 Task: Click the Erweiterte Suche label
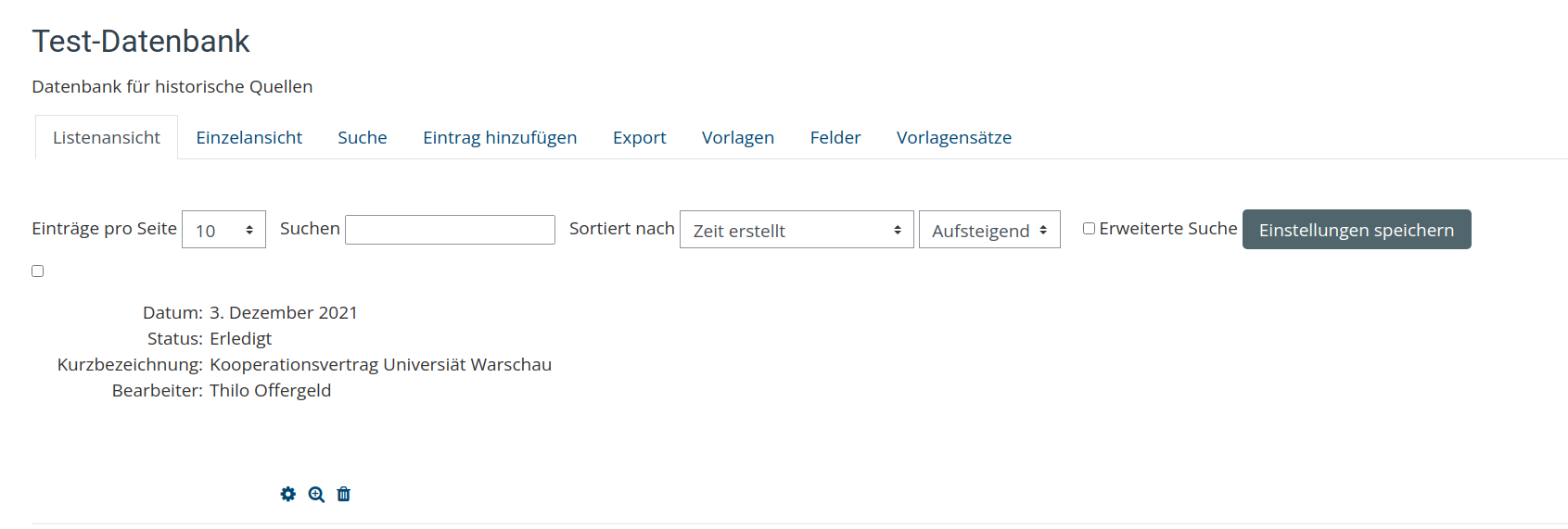point(1168,229)
